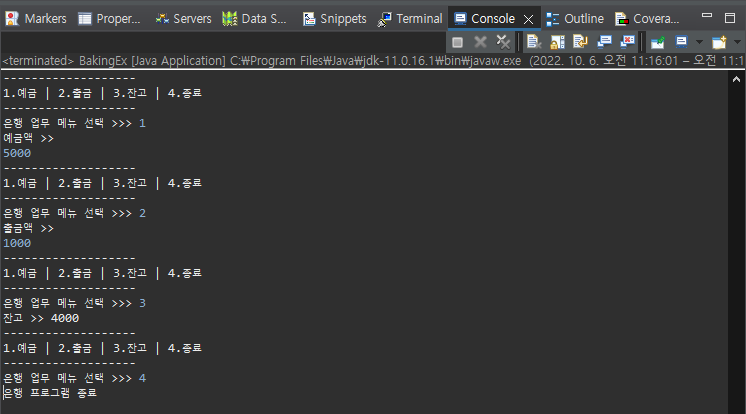
Task: Switch to the Outline tab
Action: click(x=575, y=19)
